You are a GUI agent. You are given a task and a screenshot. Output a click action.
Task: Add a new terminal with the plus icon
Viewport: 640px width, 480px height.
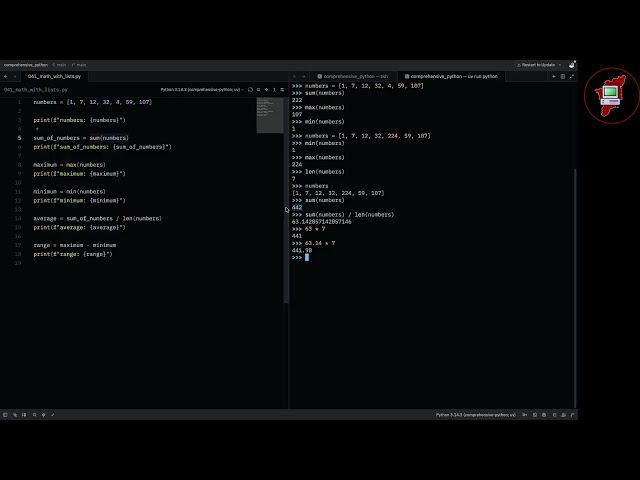(x=554, y=76)
